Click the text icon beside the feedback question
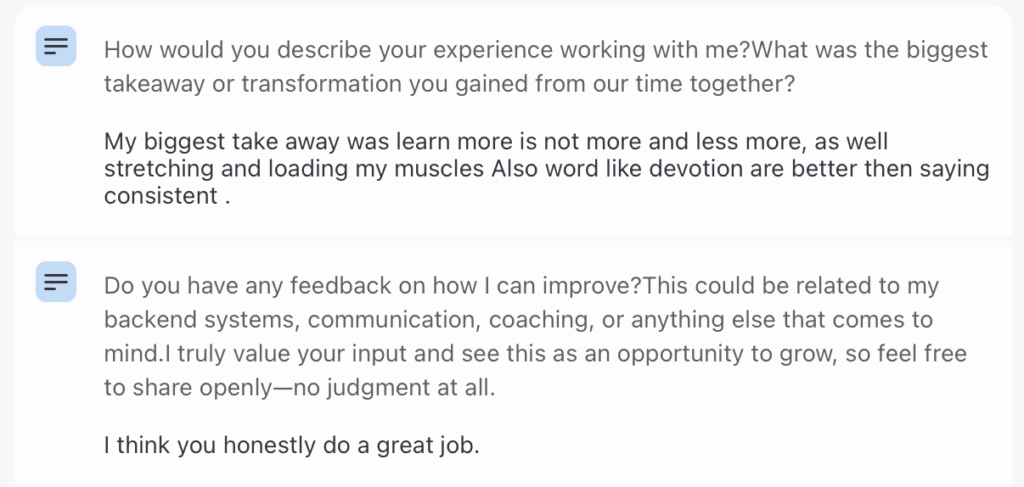1024x487 pixels. tap(56, 282)
